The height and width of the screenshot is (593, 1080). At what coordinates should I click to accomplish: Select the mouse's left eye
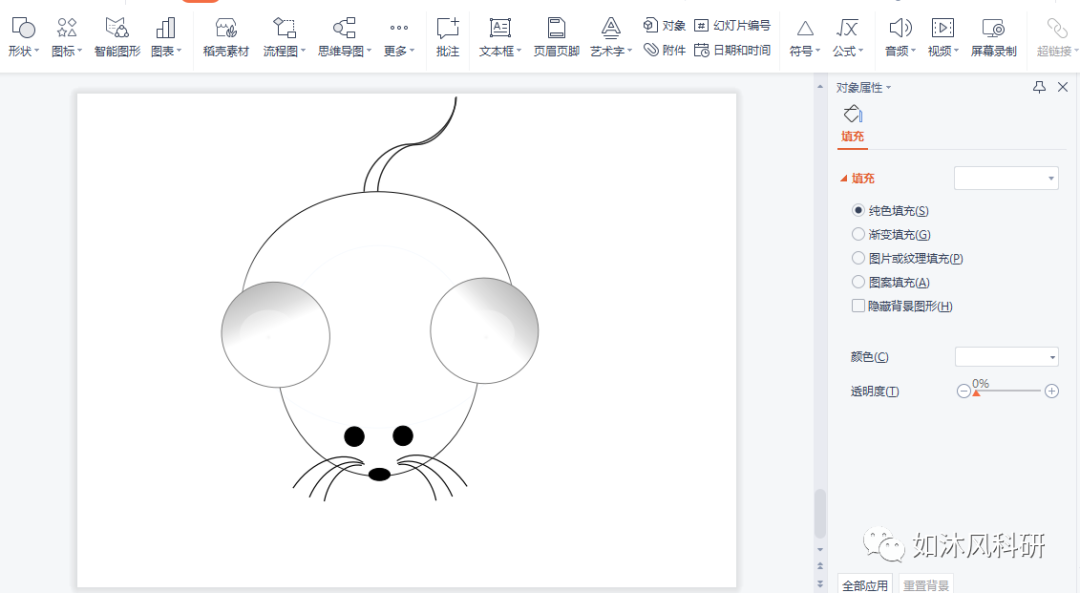[354, 436]
